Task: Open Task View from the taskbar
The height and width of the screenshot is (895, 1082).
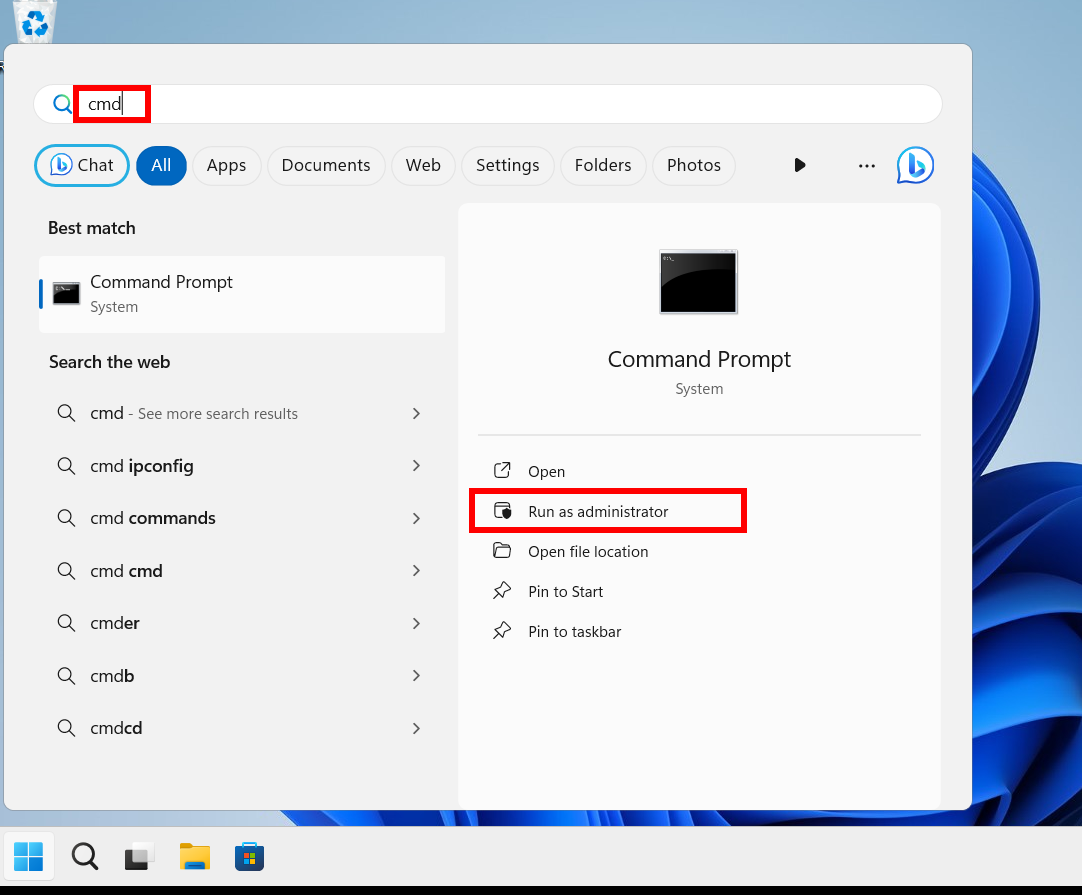Action: (x=140, y=857)
